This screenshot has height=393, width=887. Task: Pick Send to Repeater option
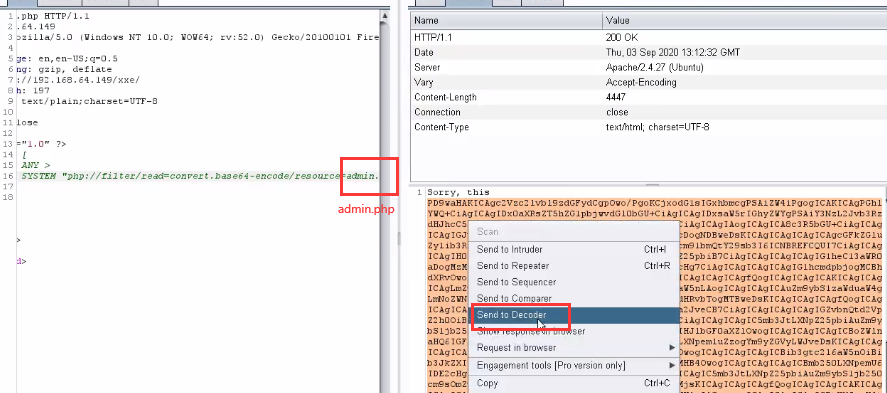tap(513, 266)
